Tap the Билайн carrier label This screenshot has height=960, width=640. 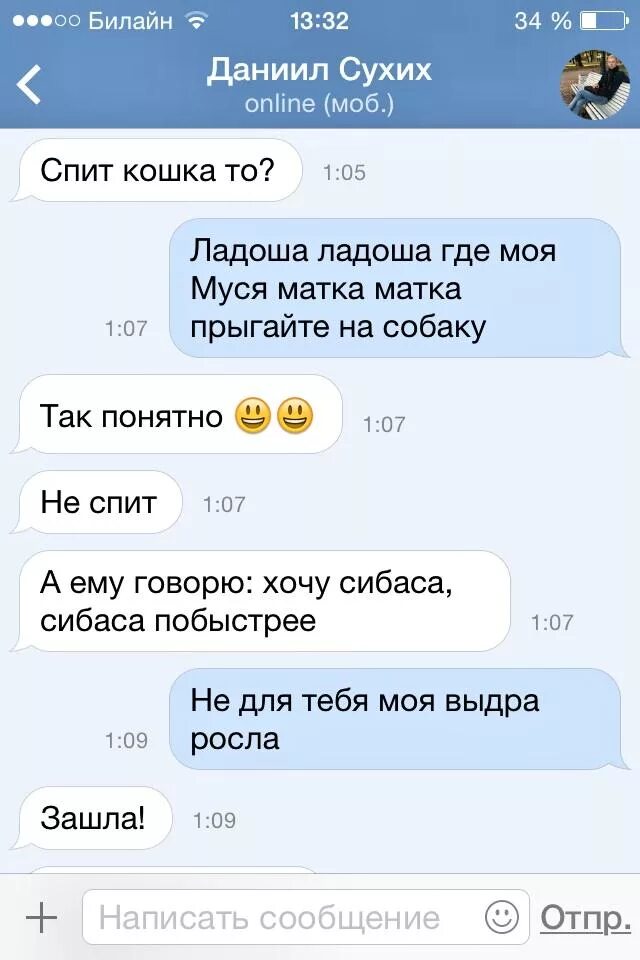(130, 21)
